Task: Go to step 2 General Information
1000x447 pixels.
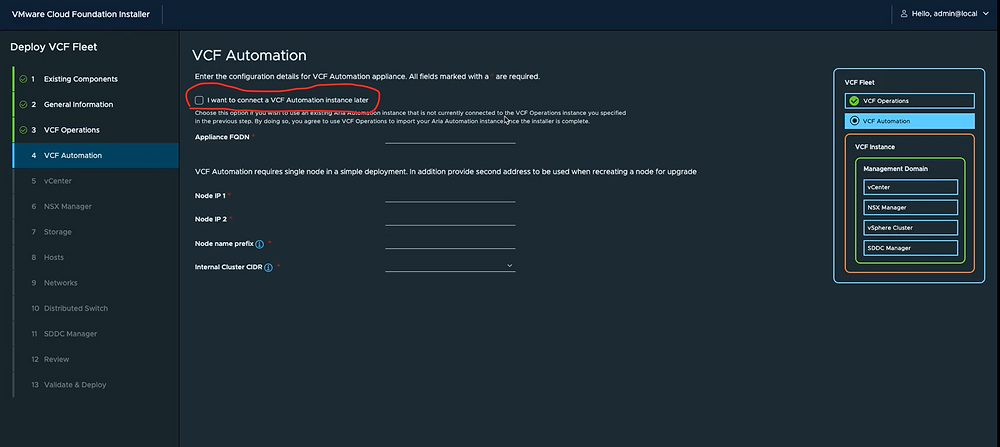Action: [95, 105]
